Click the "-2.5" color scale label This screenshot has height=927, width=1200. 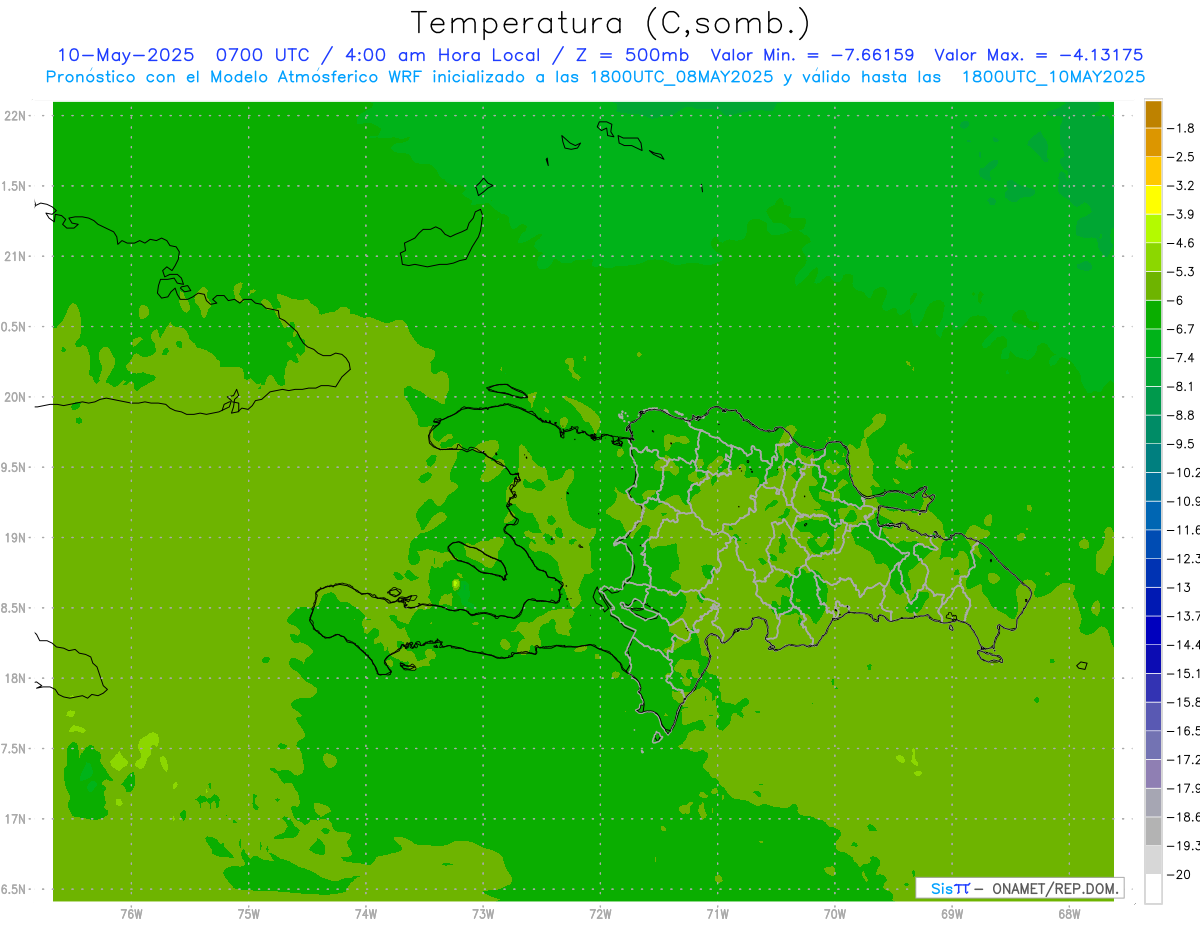pyautogui.click(x=1181, y=157)
